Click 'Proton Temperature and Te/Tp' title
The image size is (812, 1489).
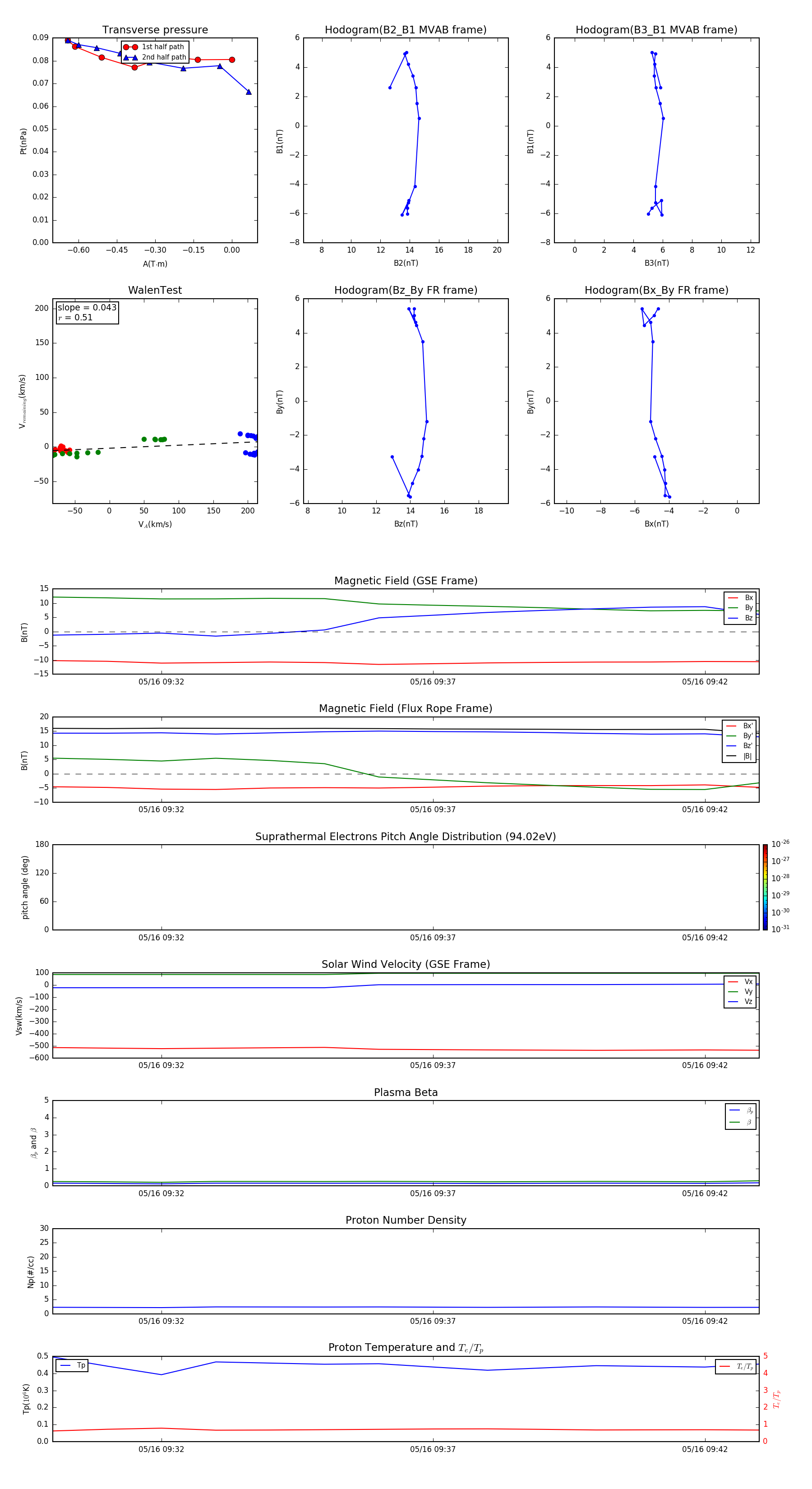click(x=406, y=1347)
